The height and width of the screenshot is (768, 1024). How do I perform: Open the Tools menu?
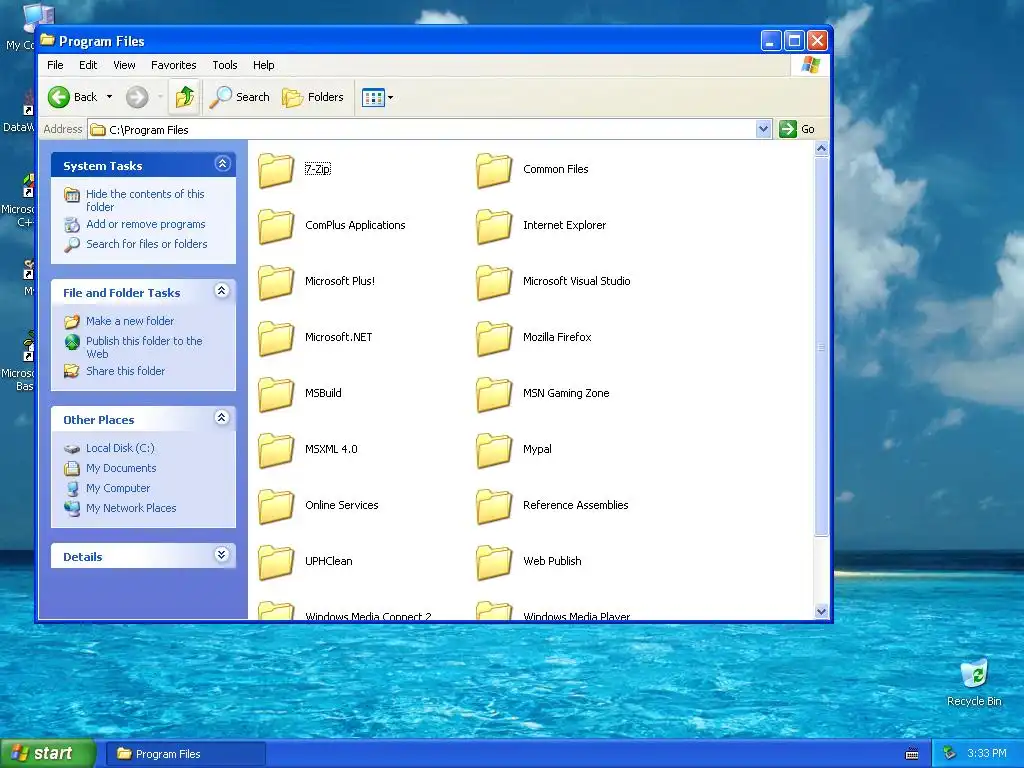pyautogui.click(x=225, y=65)
